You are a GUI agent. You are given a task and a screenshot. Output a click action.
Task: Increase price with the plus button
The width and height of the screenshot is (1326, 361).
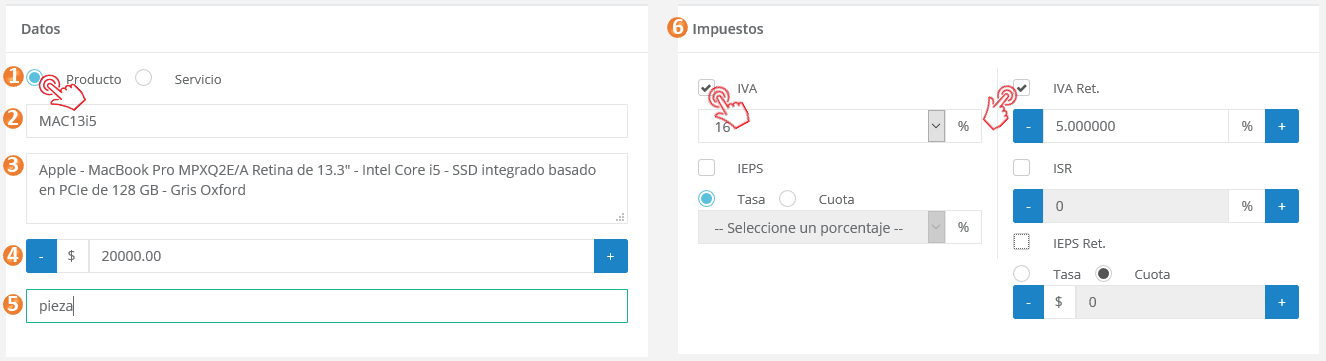pos(611,256)
